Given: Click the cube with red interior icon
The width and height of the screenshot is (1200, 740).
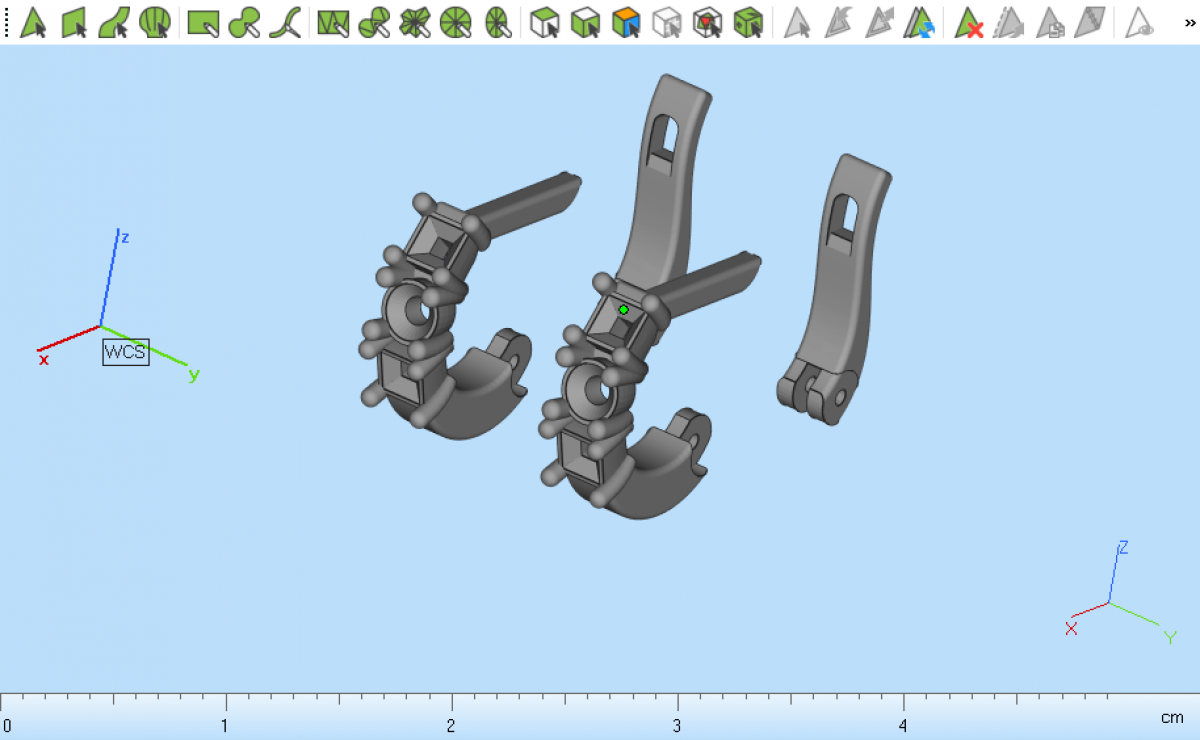Looking at the screenshot, I should tap(708, 22).
